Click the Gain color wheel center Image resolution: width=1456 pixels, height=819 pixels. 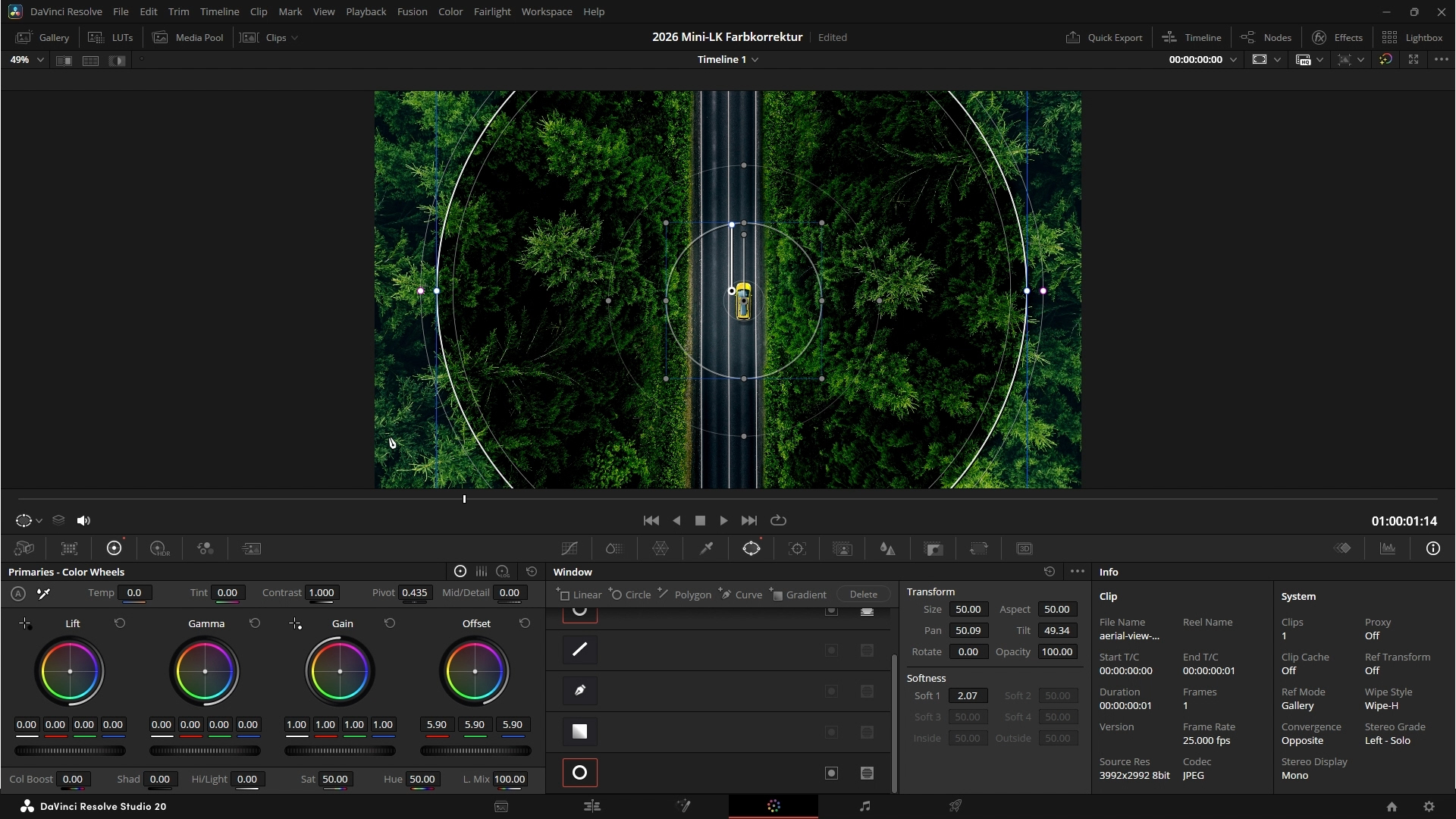click(340, 671)
